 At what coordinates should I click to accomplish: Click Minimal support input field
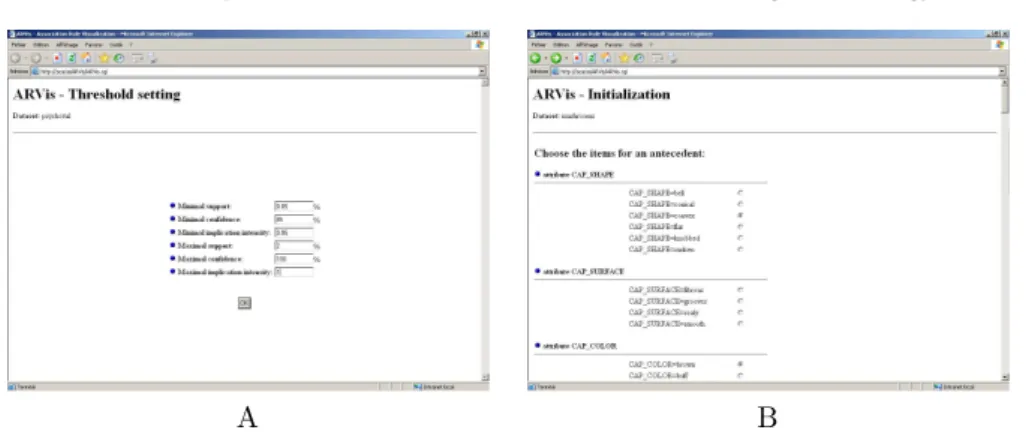[x=294, y=206]
